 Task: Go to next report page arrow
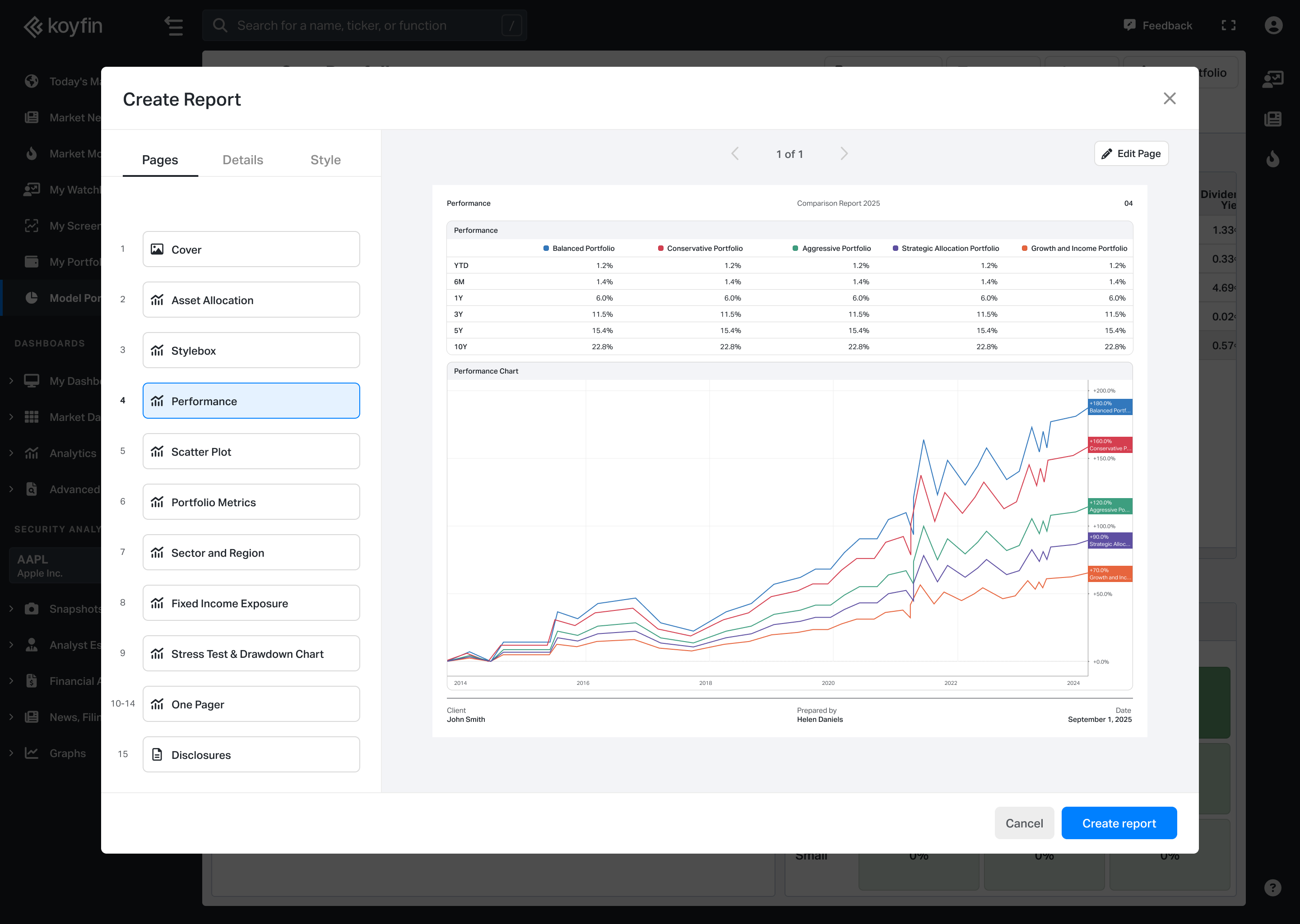tap(844, 153)
